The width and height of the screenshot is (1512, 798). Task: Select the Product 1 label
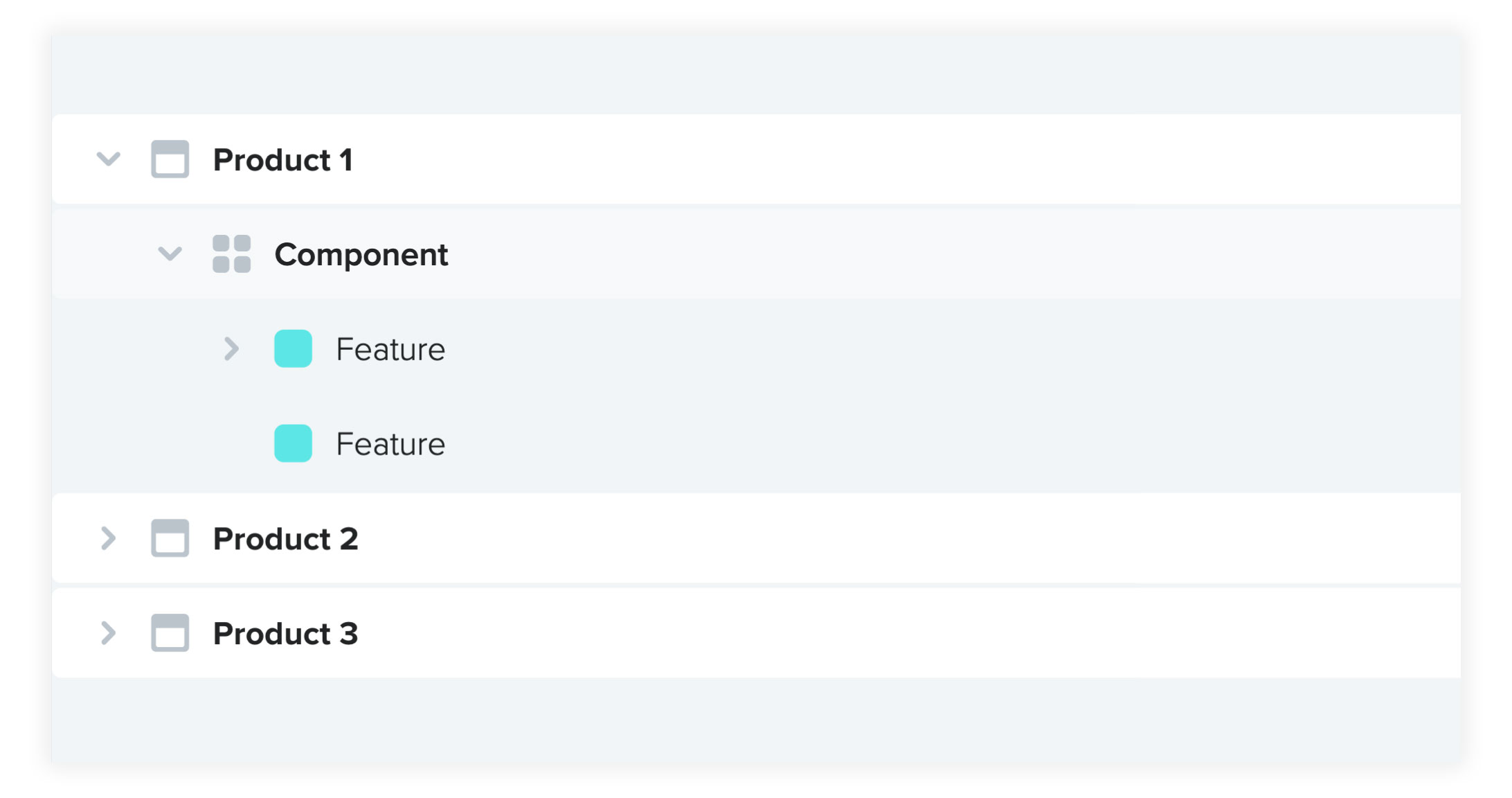[x=283, y=160]
